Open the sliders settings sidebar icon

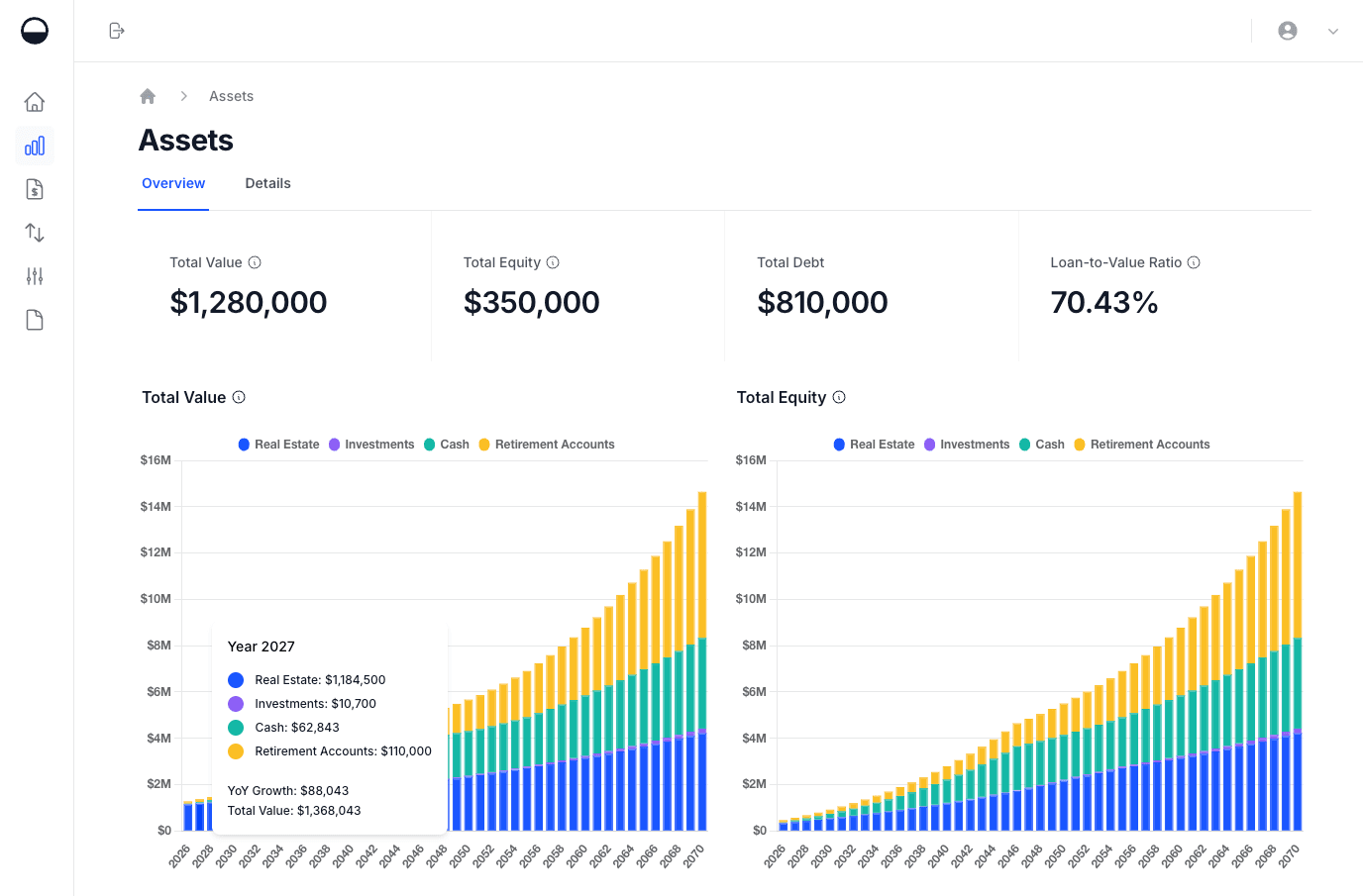pyautogui.click(x=35, y=276)
